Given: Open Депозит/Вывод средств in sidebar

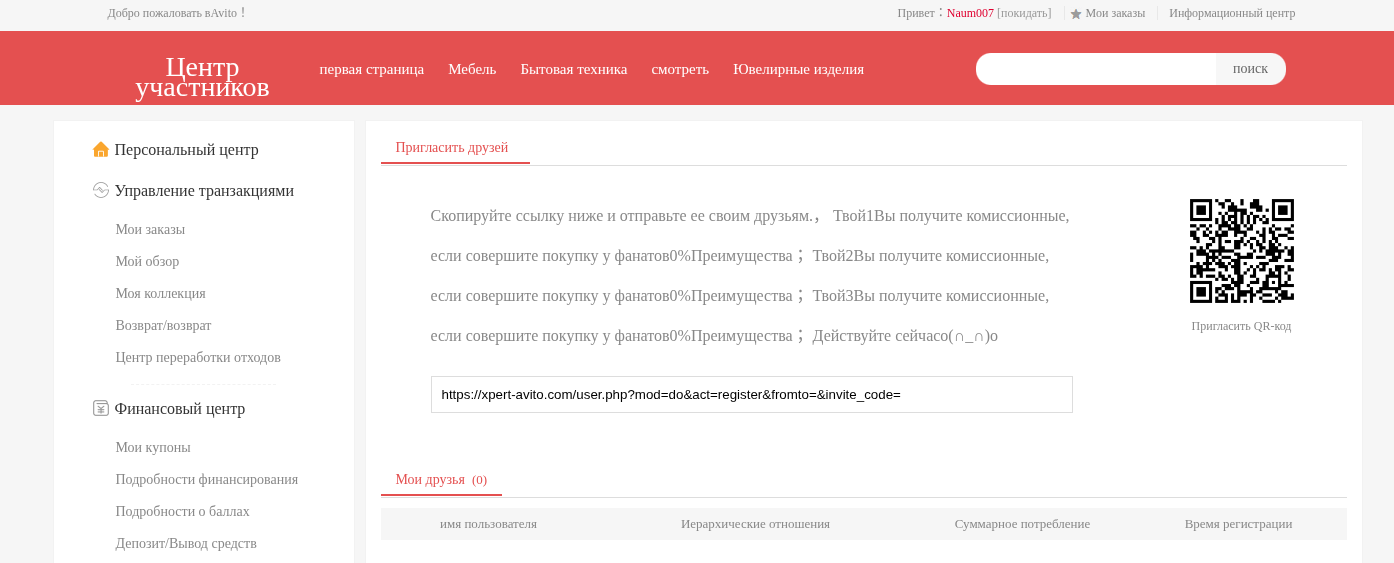Looking at the screenshot, I should [186, 544].
